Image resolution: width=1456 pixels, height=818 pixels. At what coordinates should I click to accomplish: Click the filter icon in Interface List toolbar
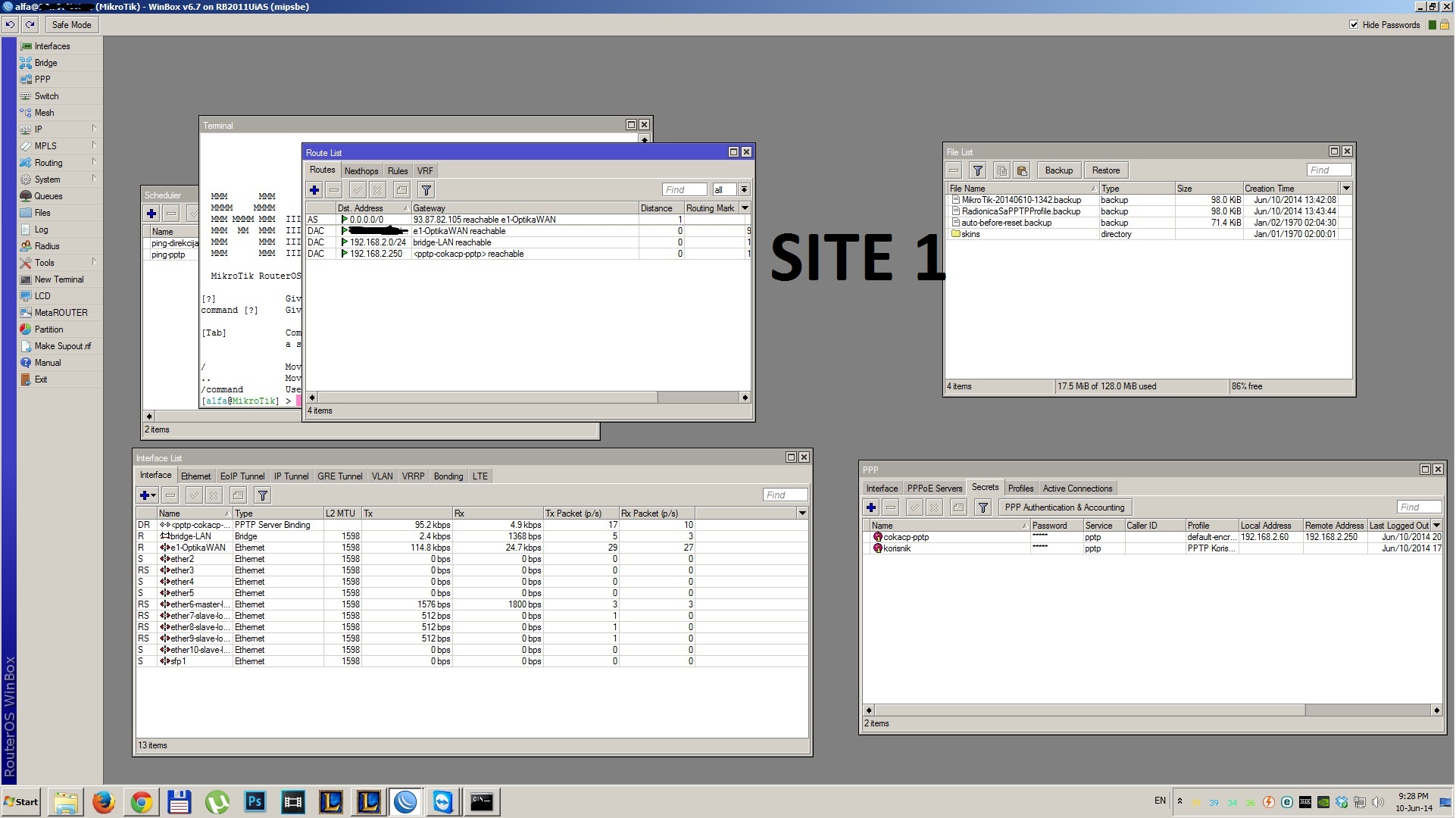pos(263,495)
